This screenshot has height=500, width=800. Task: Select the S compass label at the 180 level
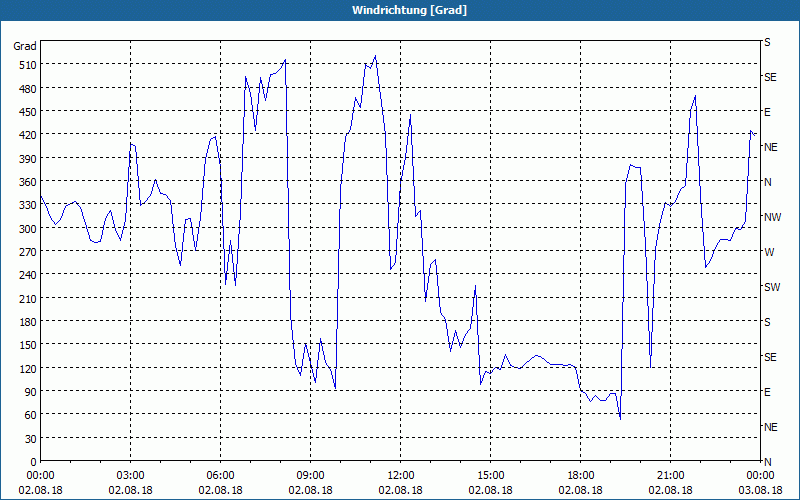tap(767, 322)
